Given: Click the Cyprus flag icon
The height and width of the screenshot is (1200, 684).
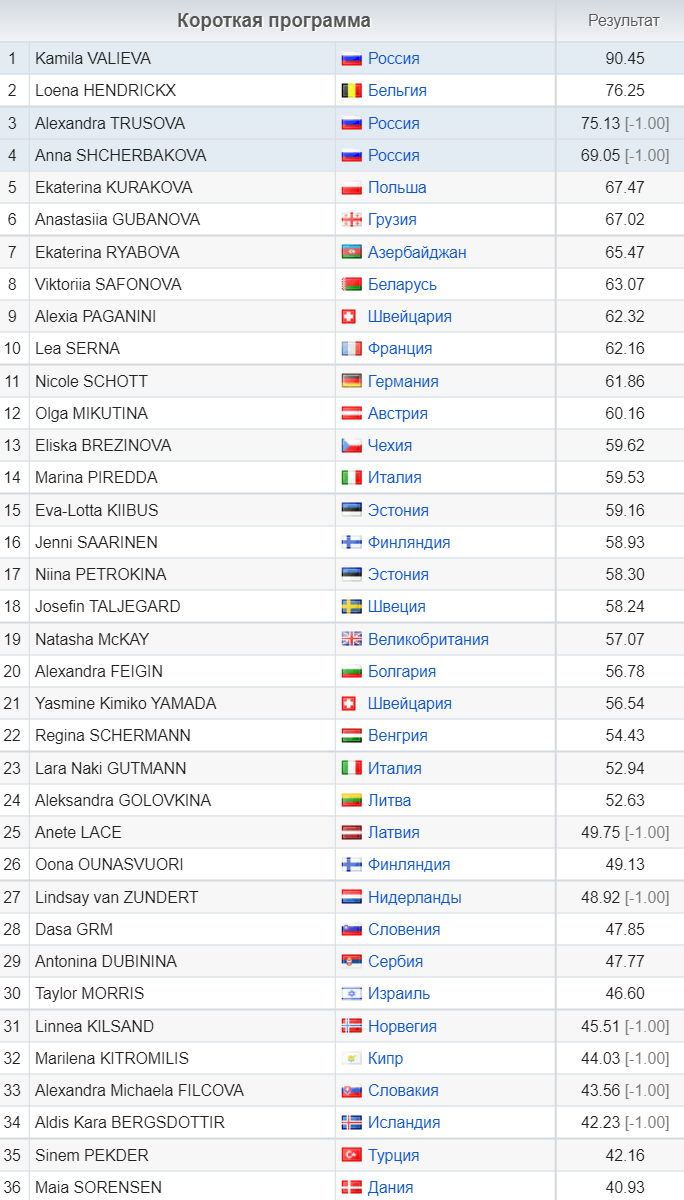Looking at the screenshot, I should pyautogui.click(x=351, y=1058).
